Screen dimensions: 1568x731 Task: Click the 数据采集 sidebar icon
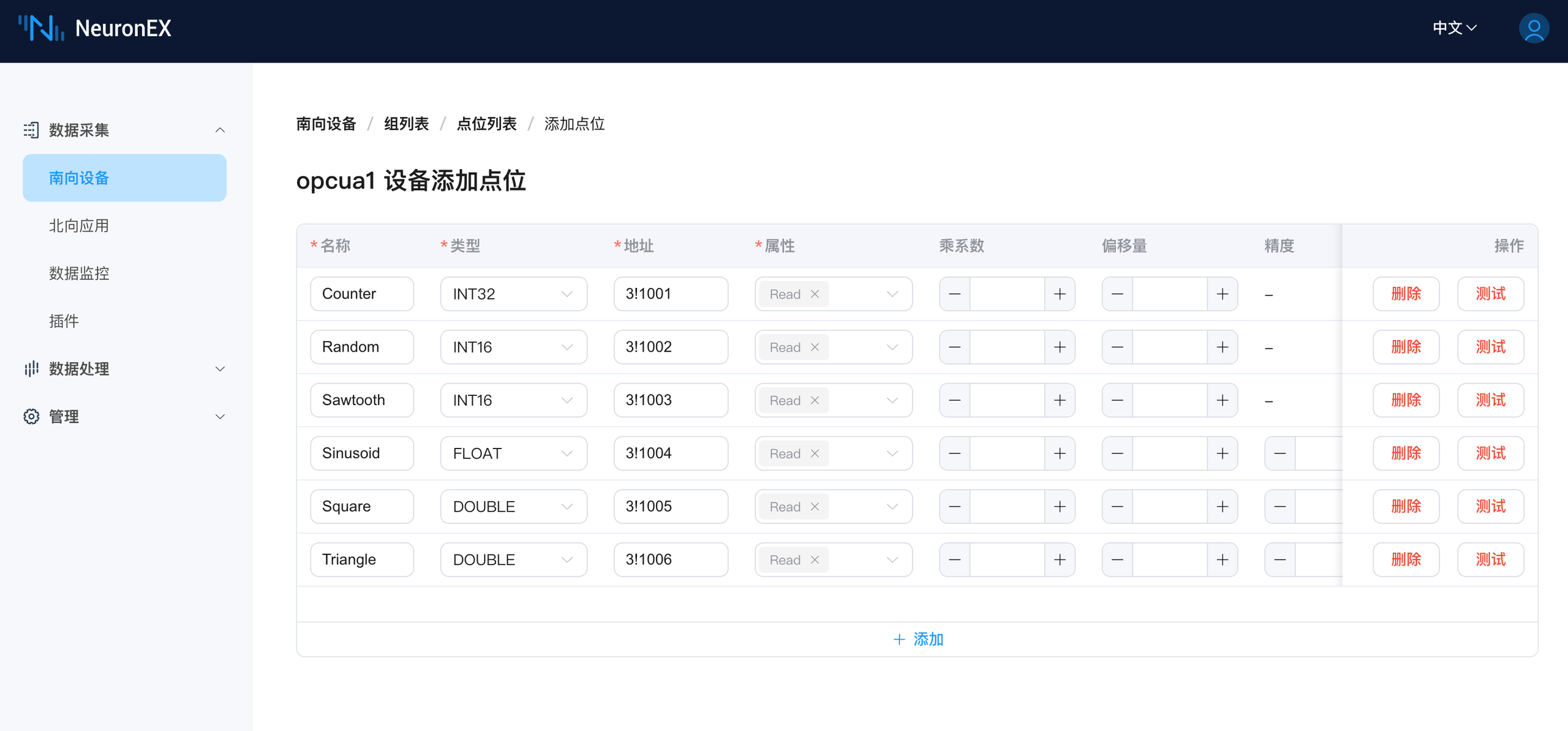point(31,129)
